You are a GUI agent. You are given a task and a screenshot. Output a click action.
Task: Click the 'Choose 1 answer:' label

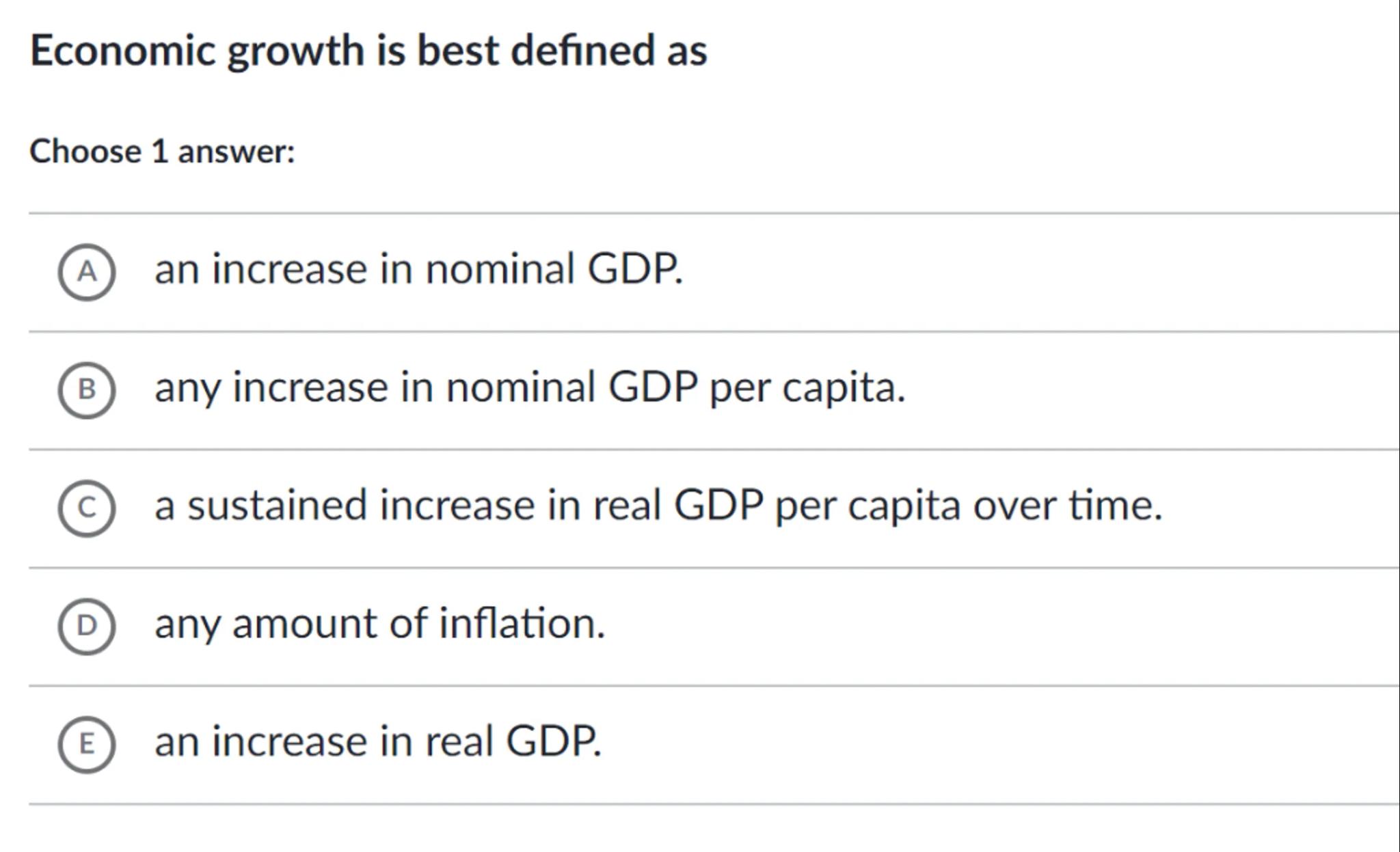point(162,151)
